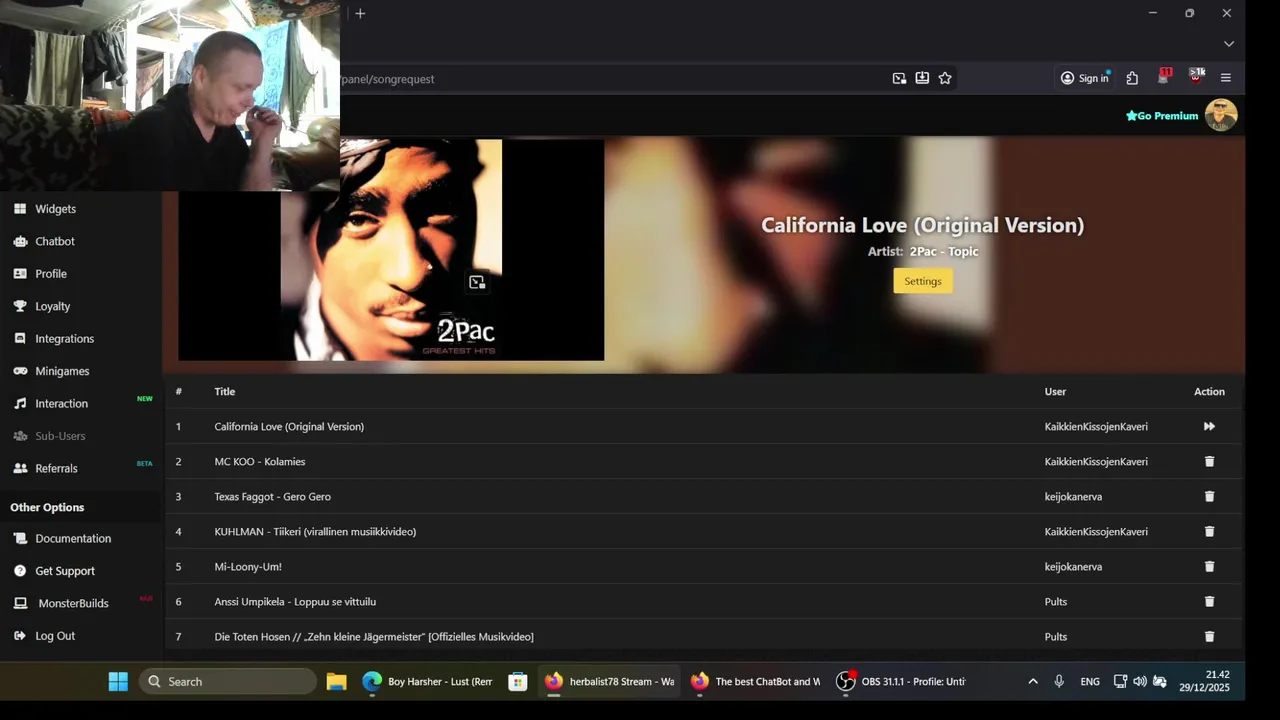Click the MonsterBuilds laptop icon
Viewport: 1280px width, 720px height.
click(20, 603)
